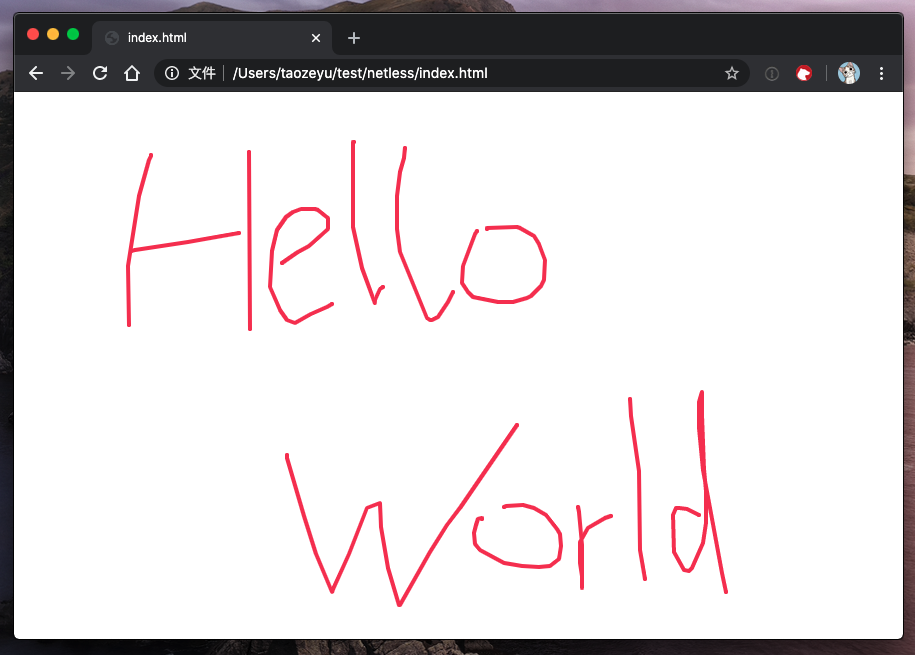Viewport: 915px width, 655px height.
Task: Go back to the previous page
Action: tap(36, 73)
